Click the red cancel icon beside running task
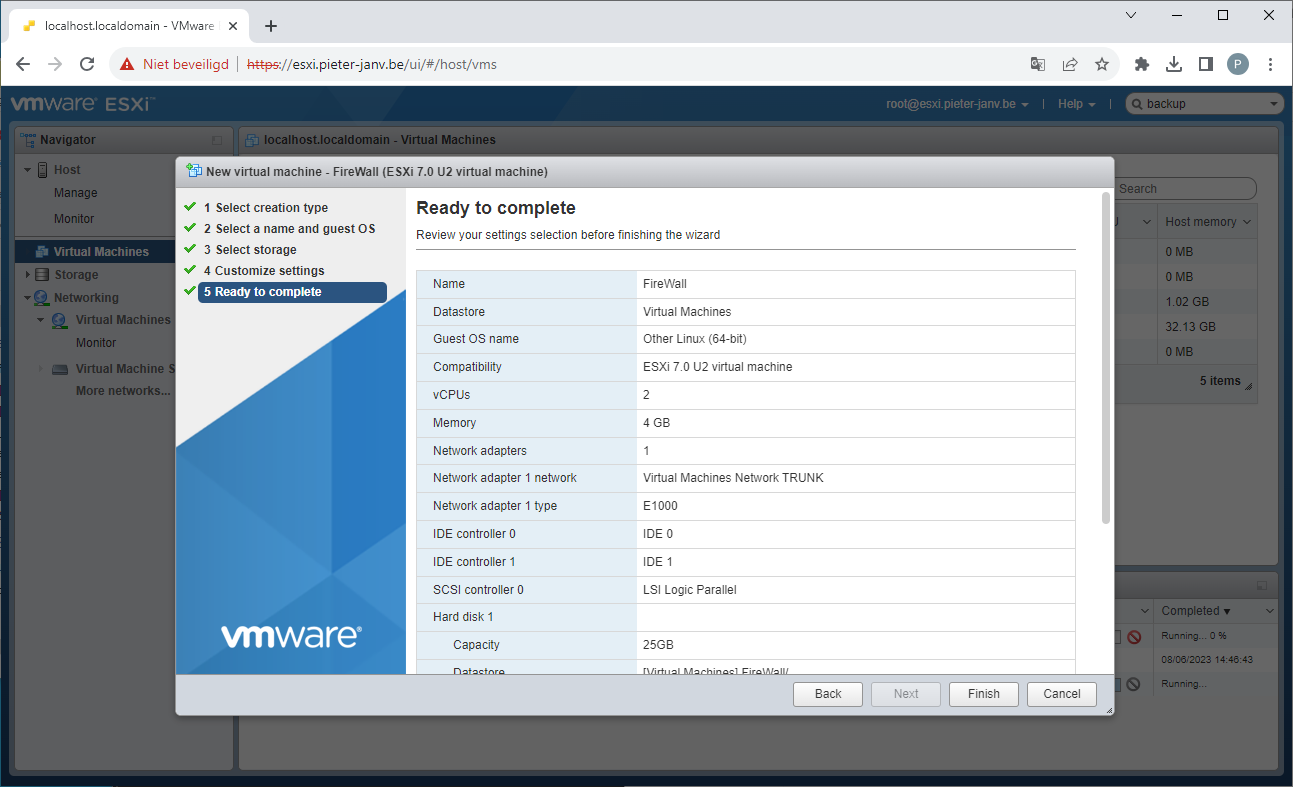 tap(1134, 637)
